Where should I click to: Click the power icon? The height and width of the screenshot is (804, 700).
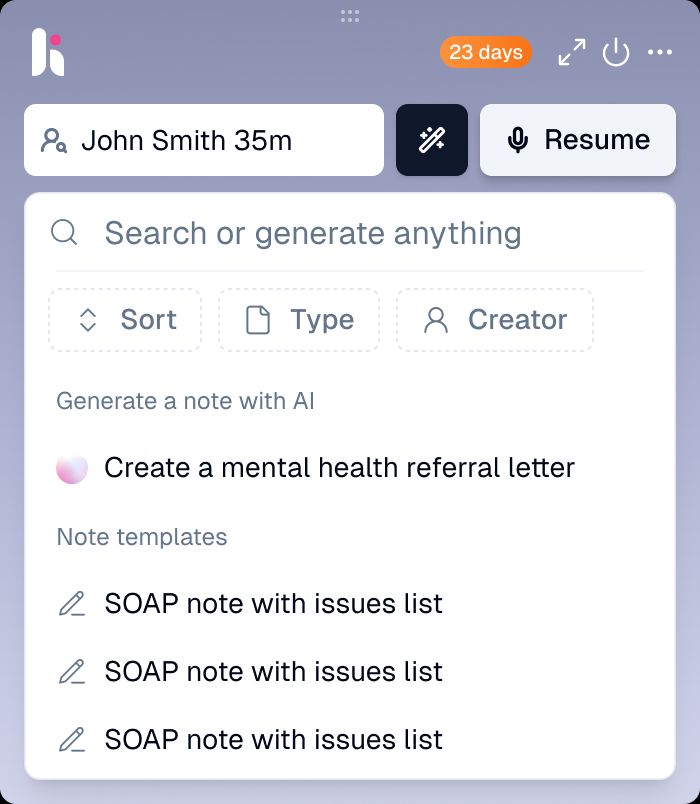pos(615,52)
